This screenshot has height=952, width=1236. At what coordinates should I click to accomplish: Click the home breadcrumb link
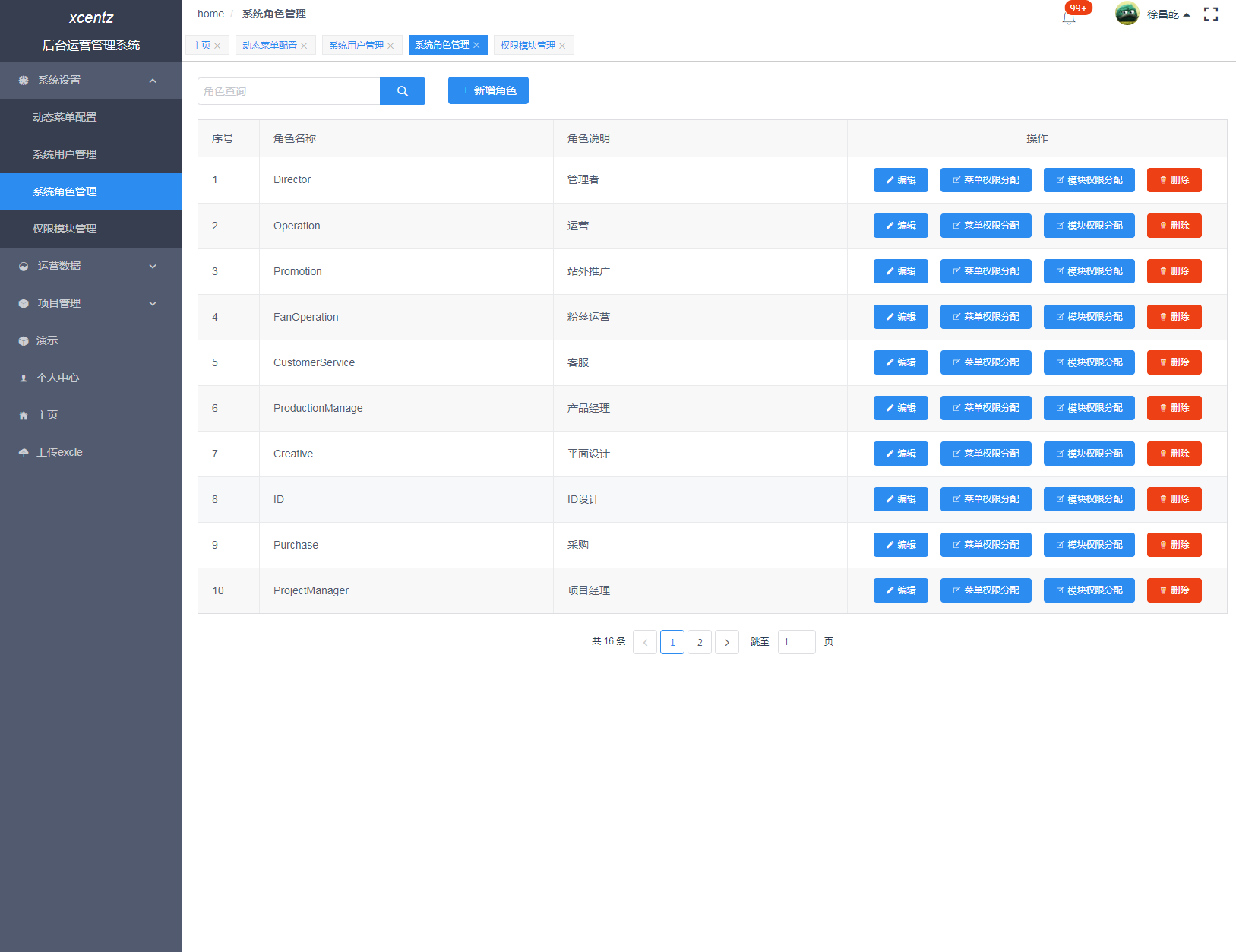pos(210,14)
